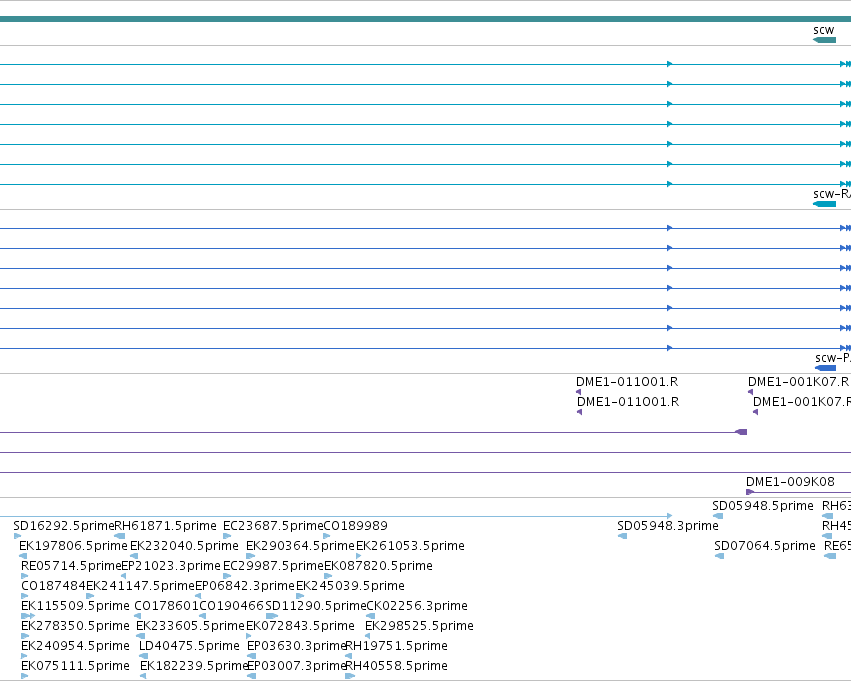This screenshot has height=681, width=851.
Task: Click the thick teal bar at the top
Action: pos(426,19)
